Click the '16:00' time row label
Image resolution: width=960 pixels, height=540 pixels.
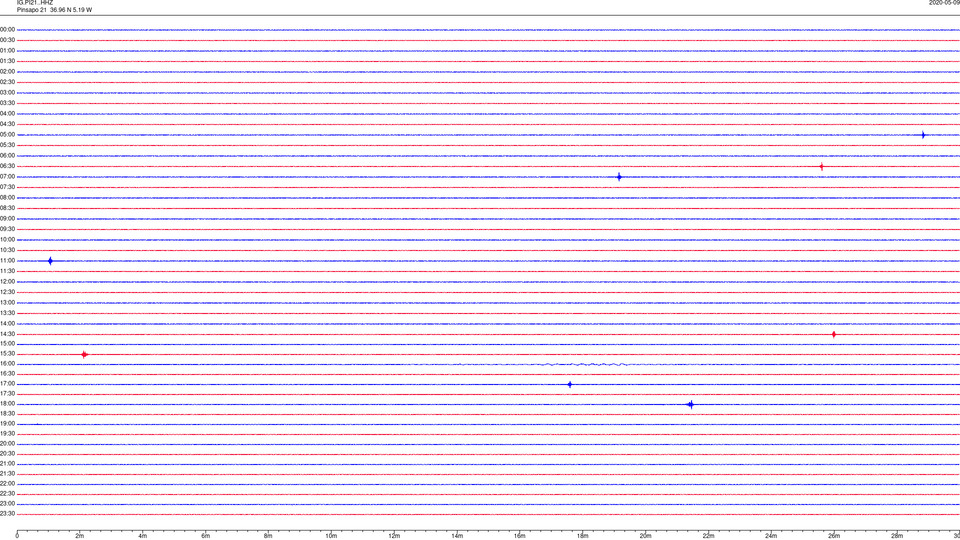coord(7,364)
